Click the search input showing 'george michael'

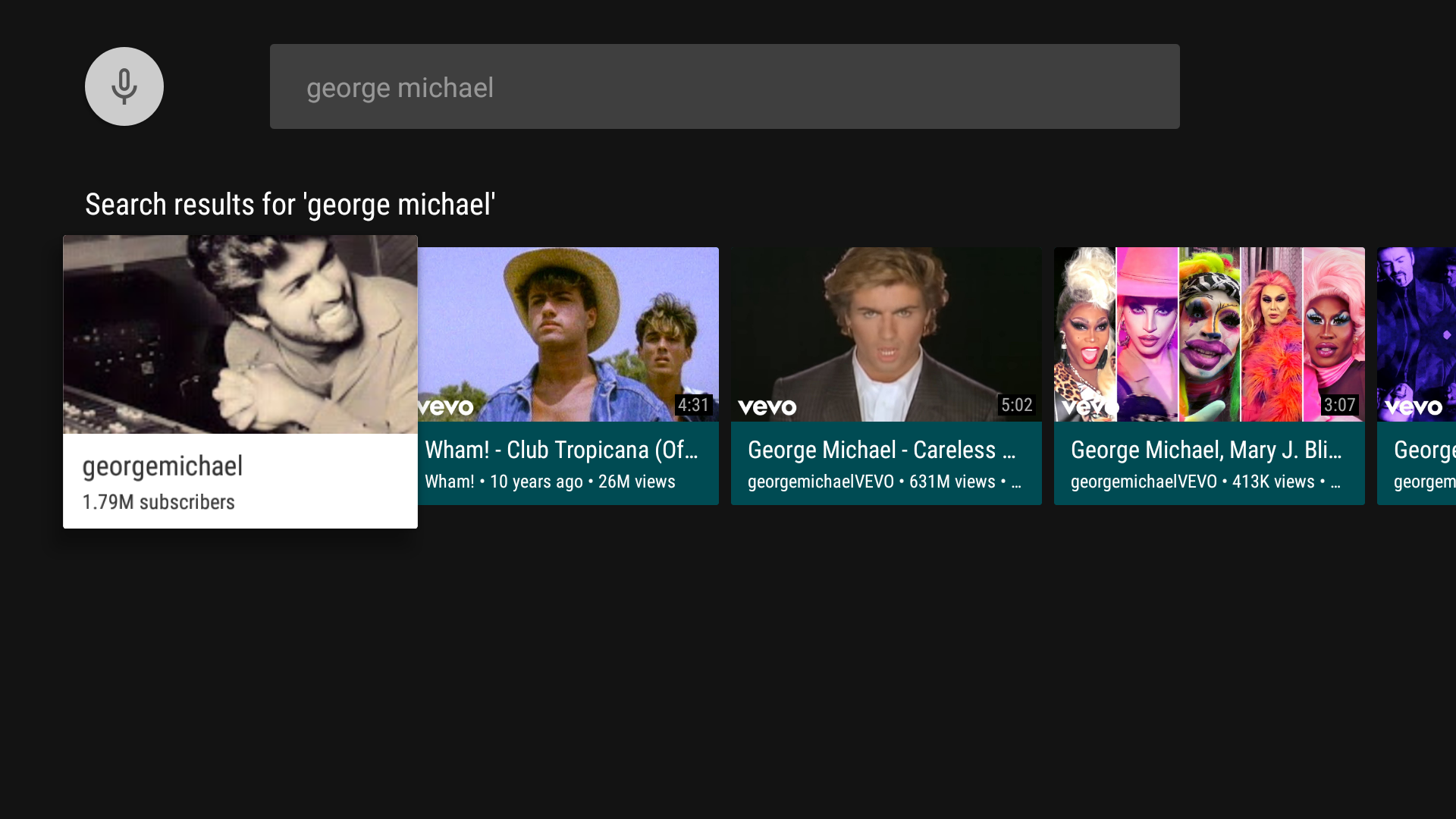pyautogui.click(x=724, y=86)
